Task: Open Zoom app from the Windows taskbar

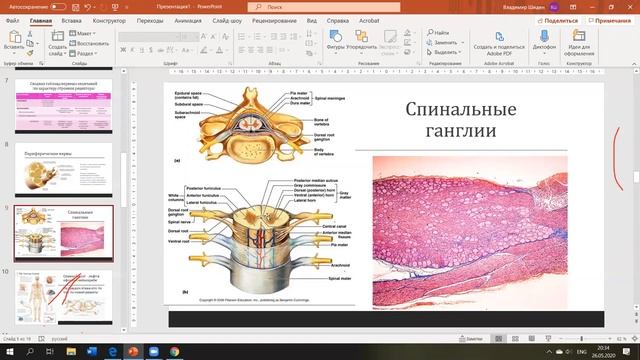Action: (x=154, y=351)
